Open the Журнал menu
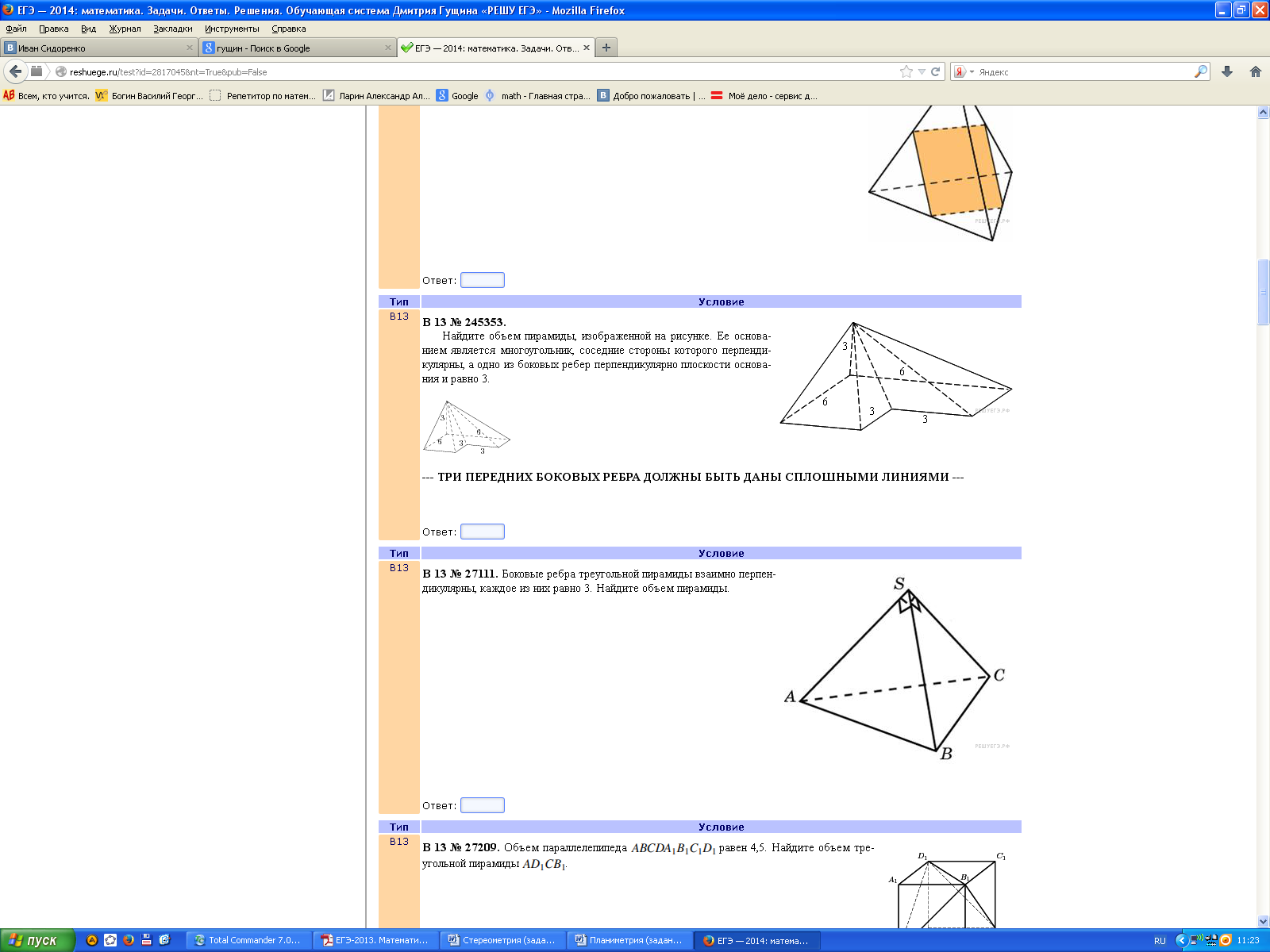 125,29
